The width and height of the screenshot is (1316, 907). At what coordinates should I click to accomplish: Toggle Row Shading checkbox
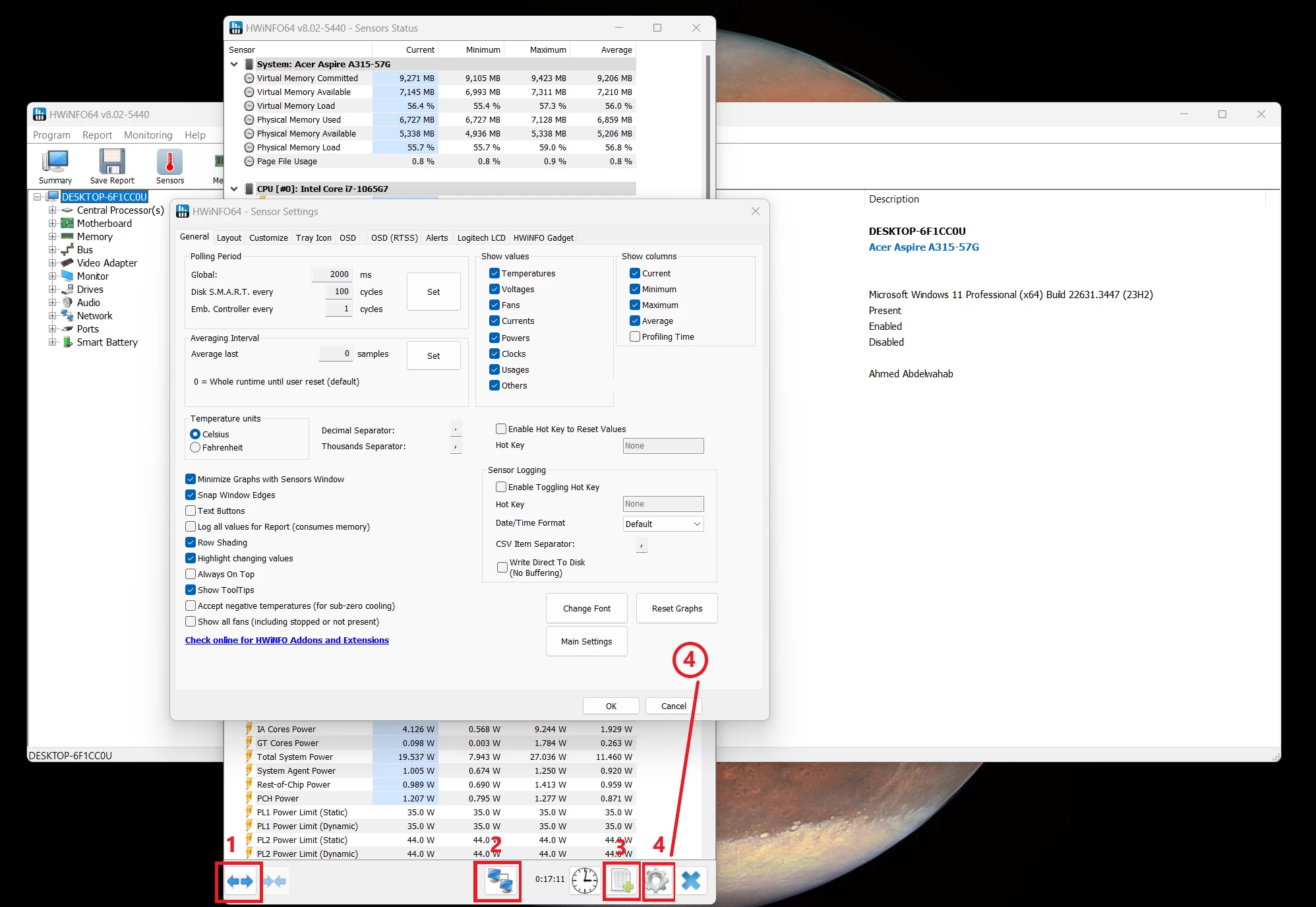click(191, 542)
